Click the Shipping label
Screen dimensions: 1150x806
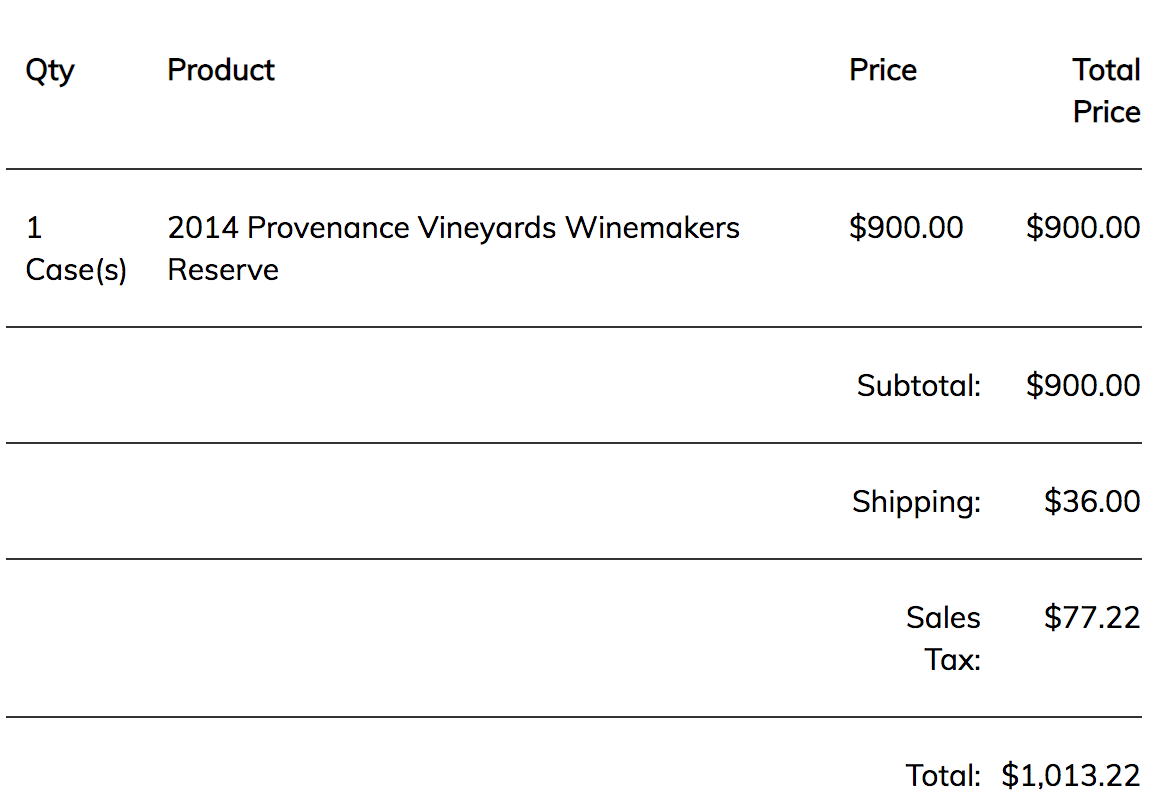pyautogui.click(x=916, y=502)
